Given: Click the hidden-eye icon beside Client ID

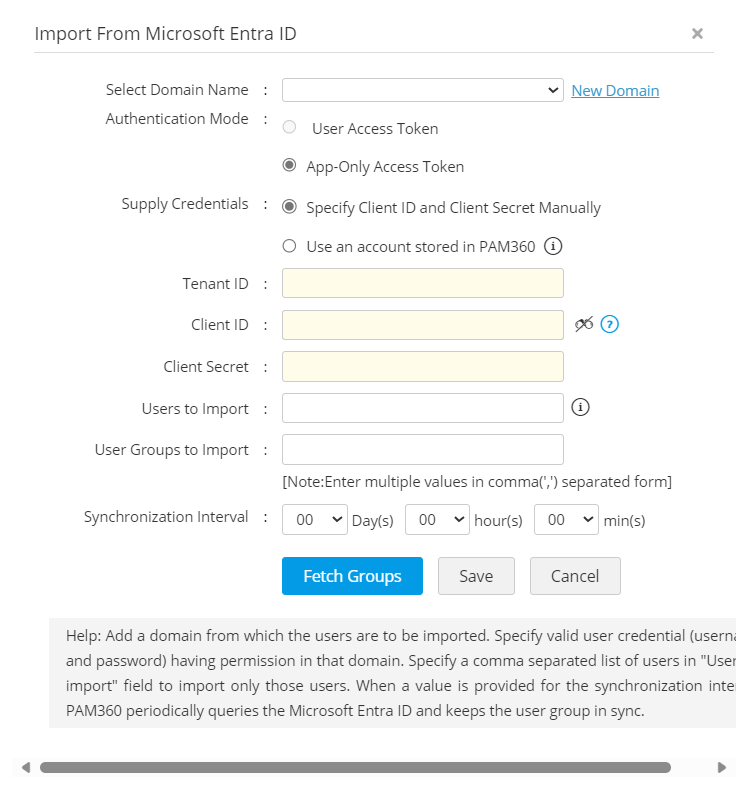Looking at the screenshot, I should tap(584, 324).
